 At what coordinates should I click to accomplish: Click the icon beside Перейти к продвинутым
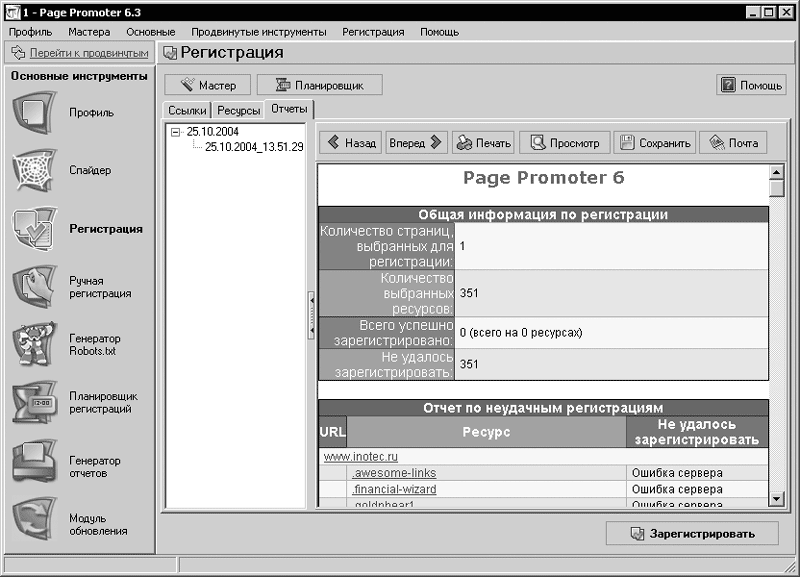(18, 53)
